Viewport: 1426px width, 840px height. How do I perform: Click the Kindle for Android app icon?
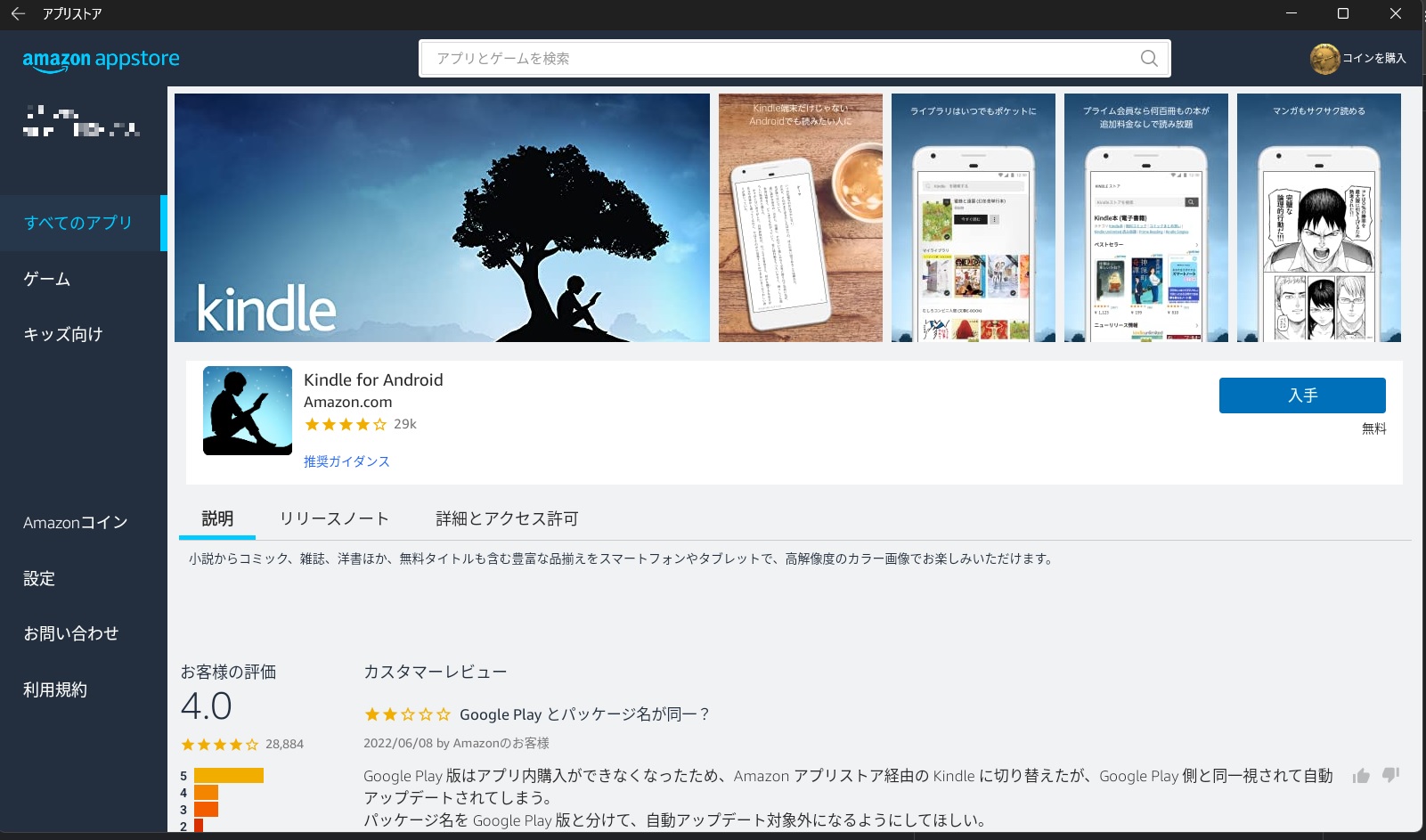[x=248, y=411]
